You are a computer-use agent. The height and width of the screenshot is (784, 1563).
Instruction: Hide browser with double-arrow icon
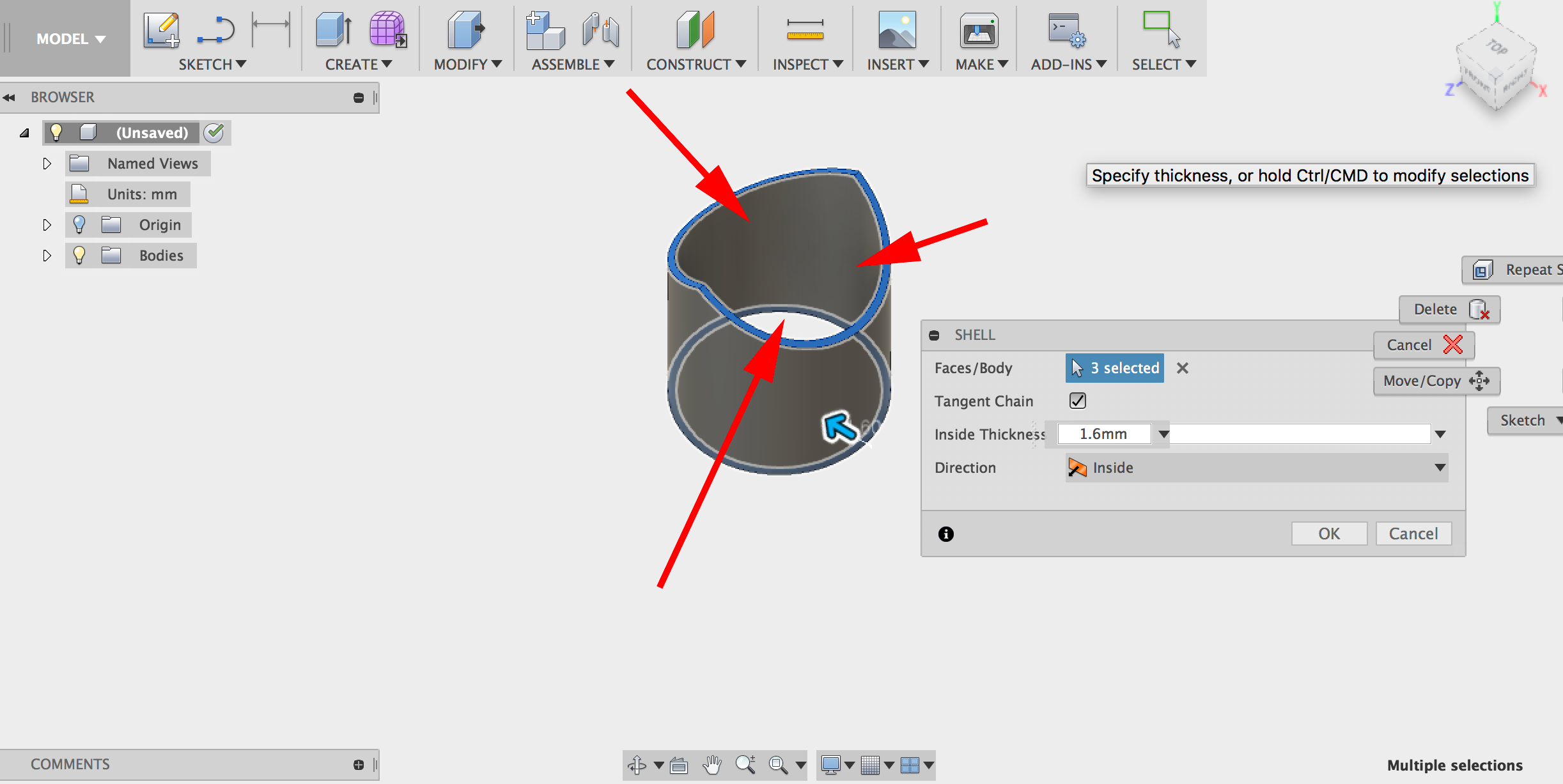pos(9,97)
